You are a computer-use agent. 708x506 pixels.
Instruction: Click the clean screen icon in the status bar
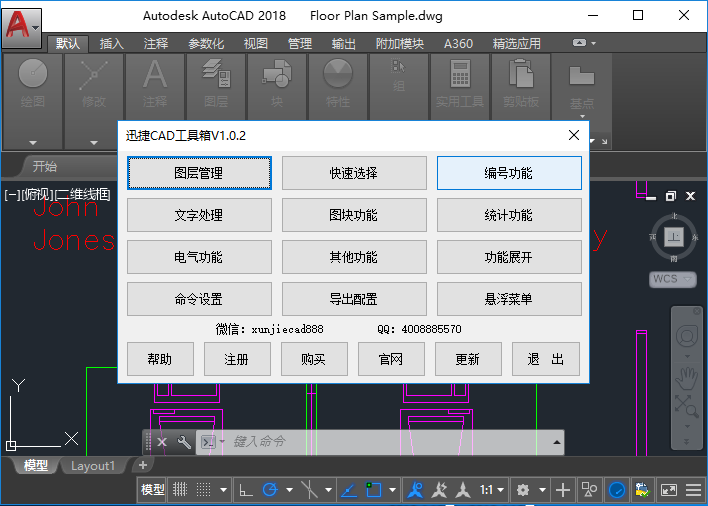coord(669,490)
